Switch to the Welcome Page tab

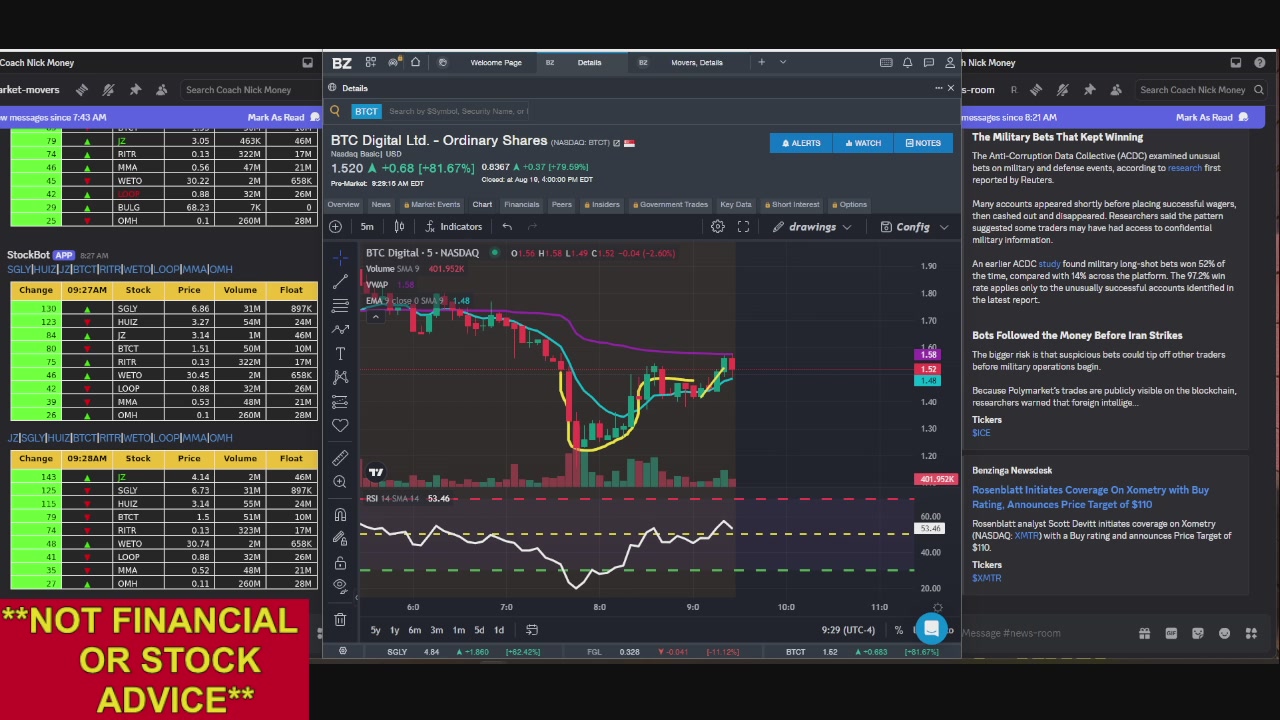[496, 62]
